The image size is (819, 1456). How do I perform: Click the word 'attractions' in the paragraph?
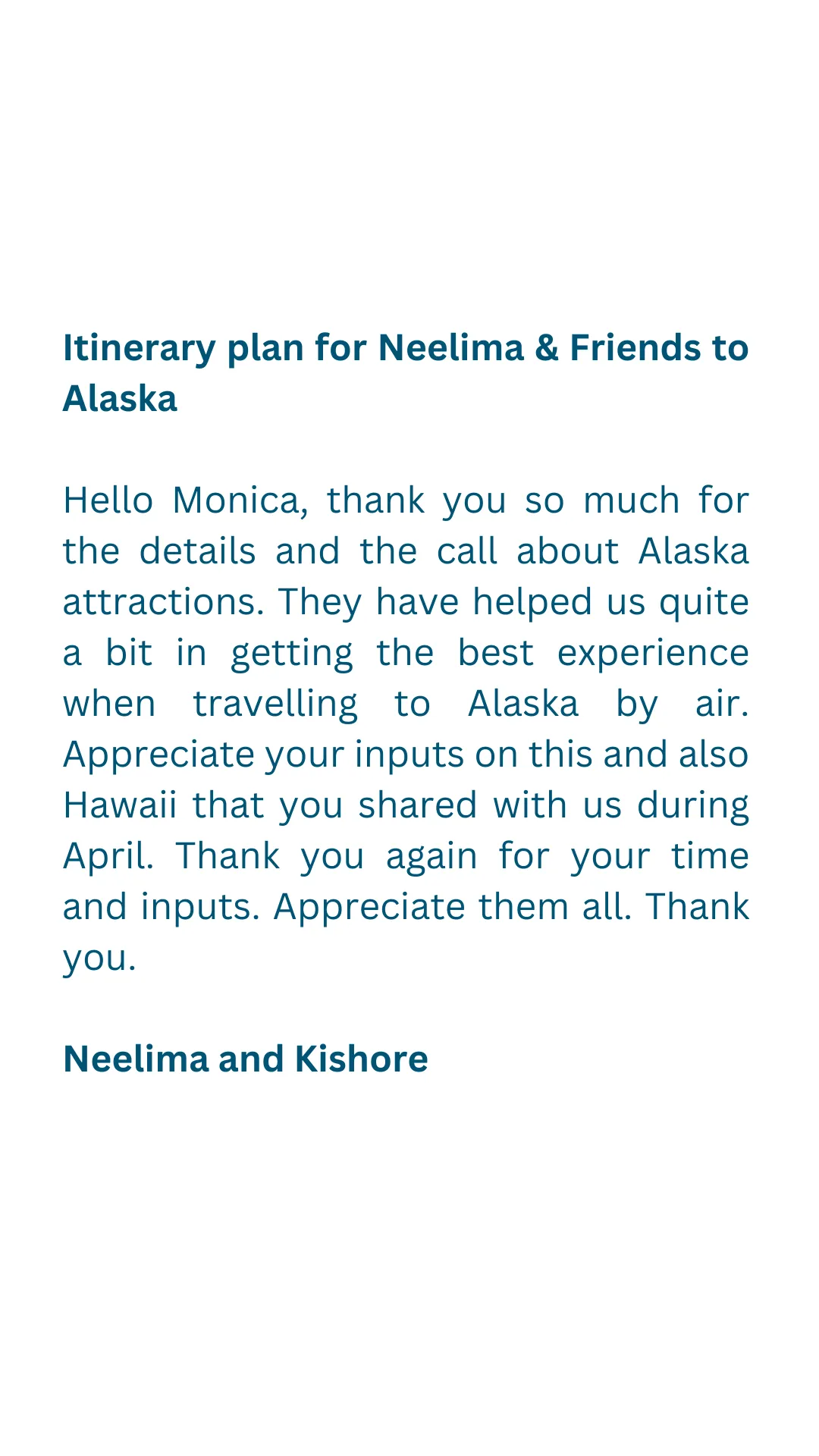pos(163,603)
